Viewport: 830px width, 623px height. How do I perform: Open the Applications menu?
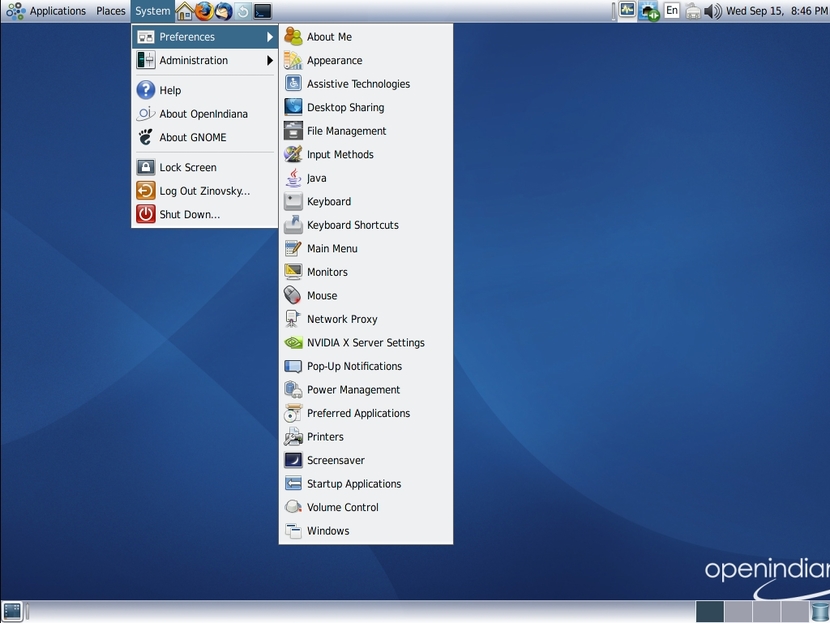tap(46, 11)
